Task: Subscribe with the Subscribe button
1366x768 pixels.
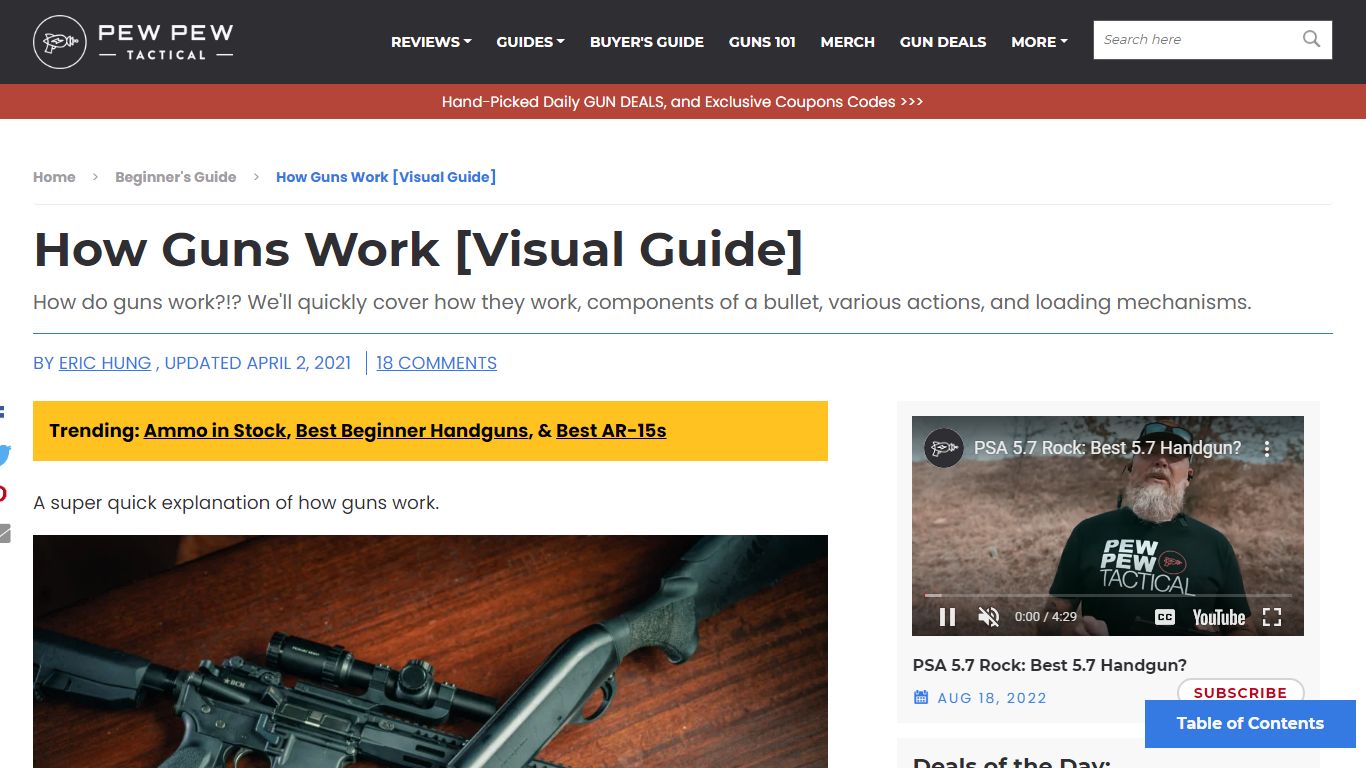Action: click(1240, 692)
